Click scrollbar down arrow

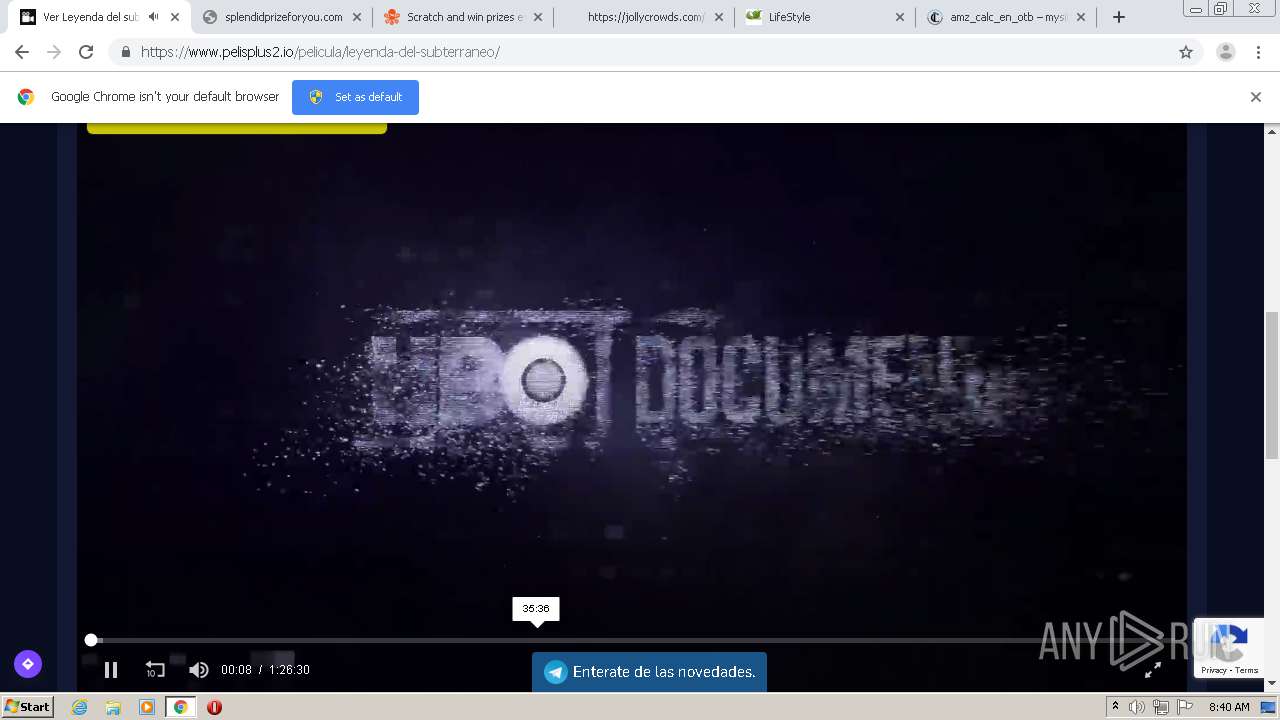pyautogui.click(x=1272, y=684)
